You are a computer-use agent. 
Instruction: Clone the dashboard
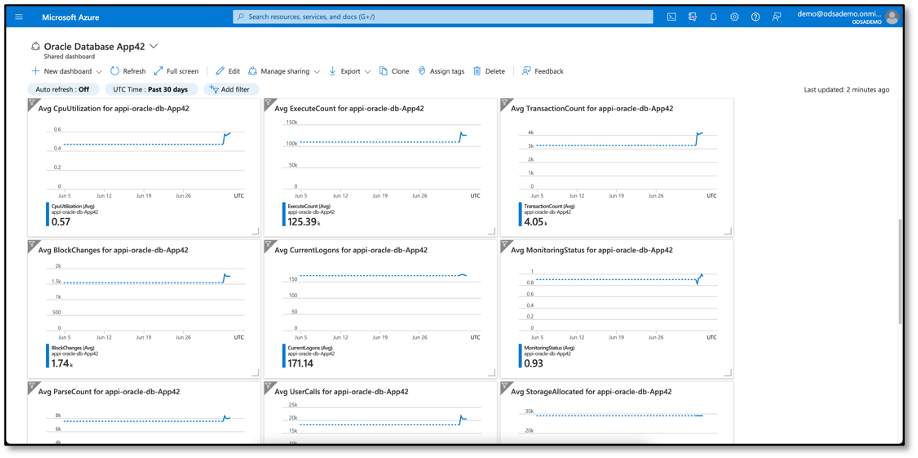394,71
